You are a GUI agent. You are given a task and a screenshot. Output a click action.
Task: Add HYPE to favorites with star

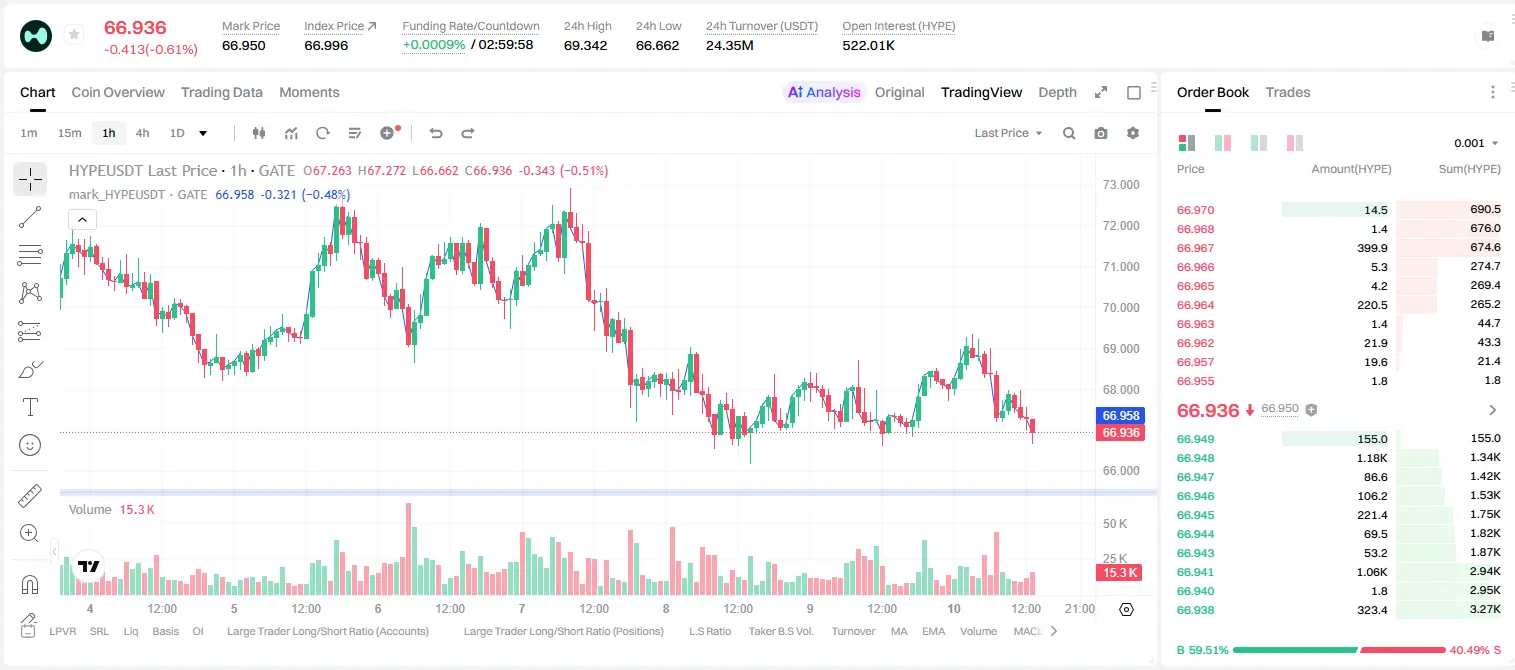[x=74, y=35]
